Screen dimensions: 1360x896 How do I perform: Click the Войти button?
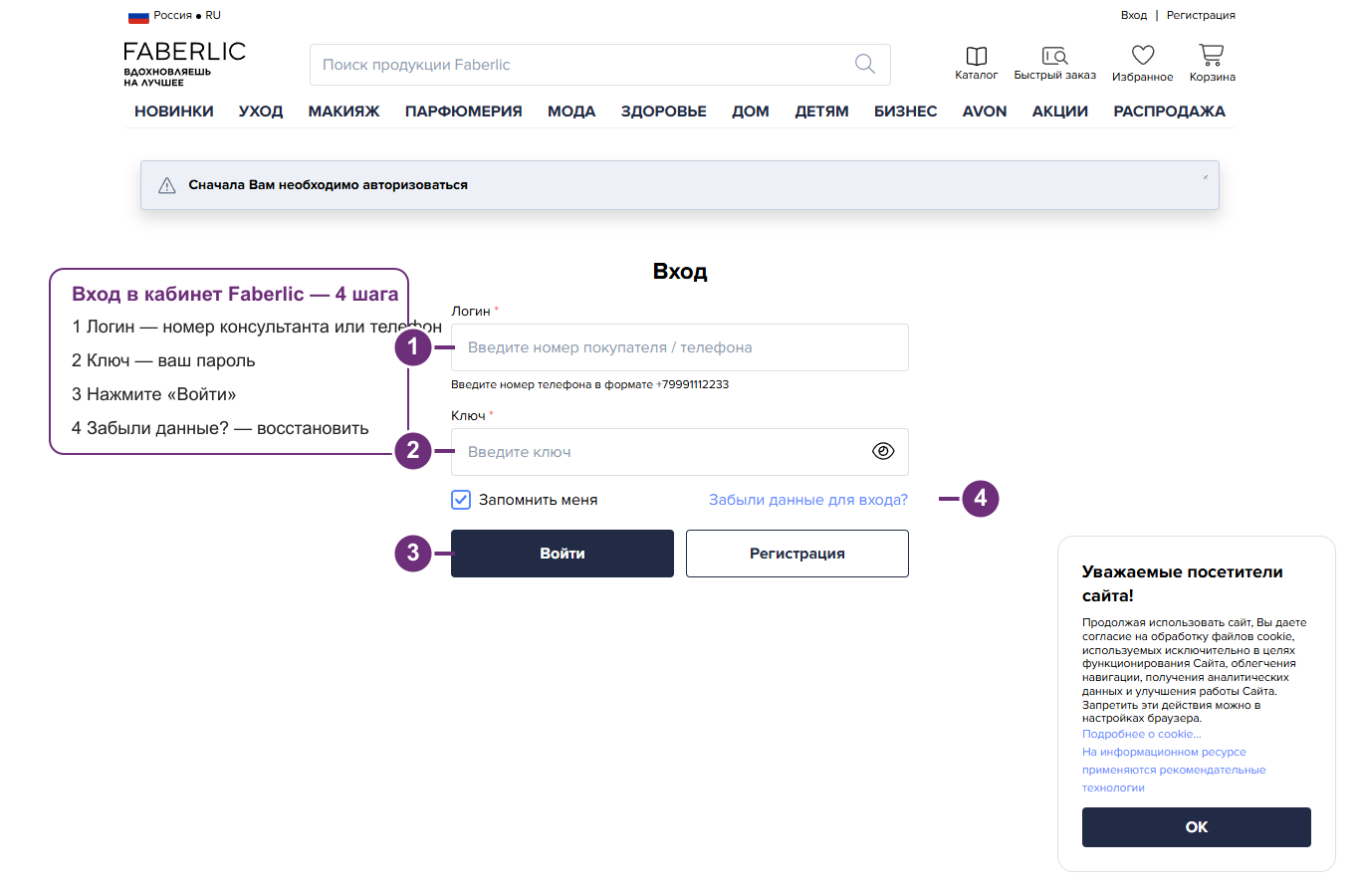[563, 554]
